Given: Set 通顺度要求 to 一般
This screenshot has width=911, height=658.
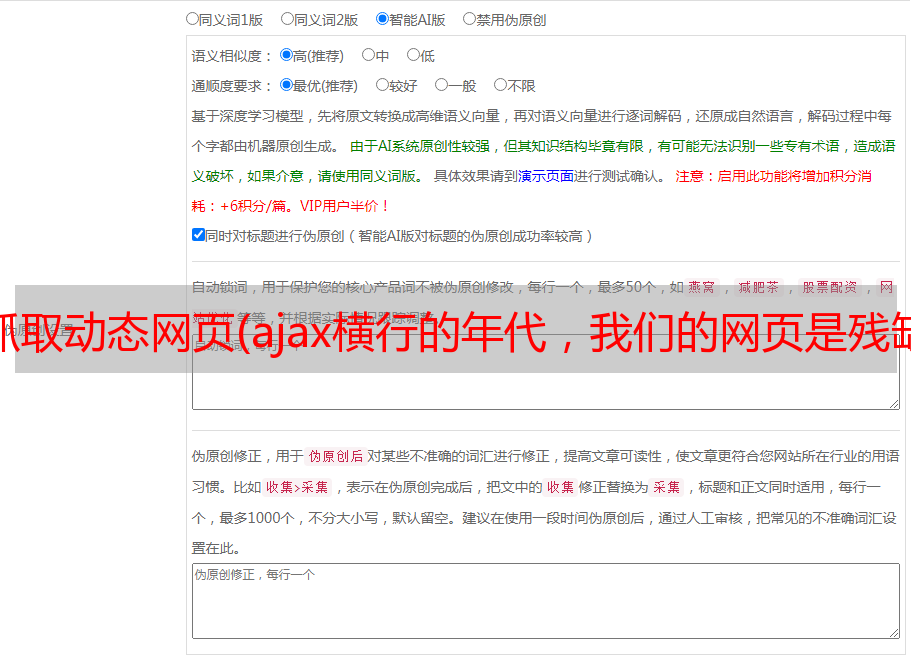Looking at the screenshot, I should 442,85.
